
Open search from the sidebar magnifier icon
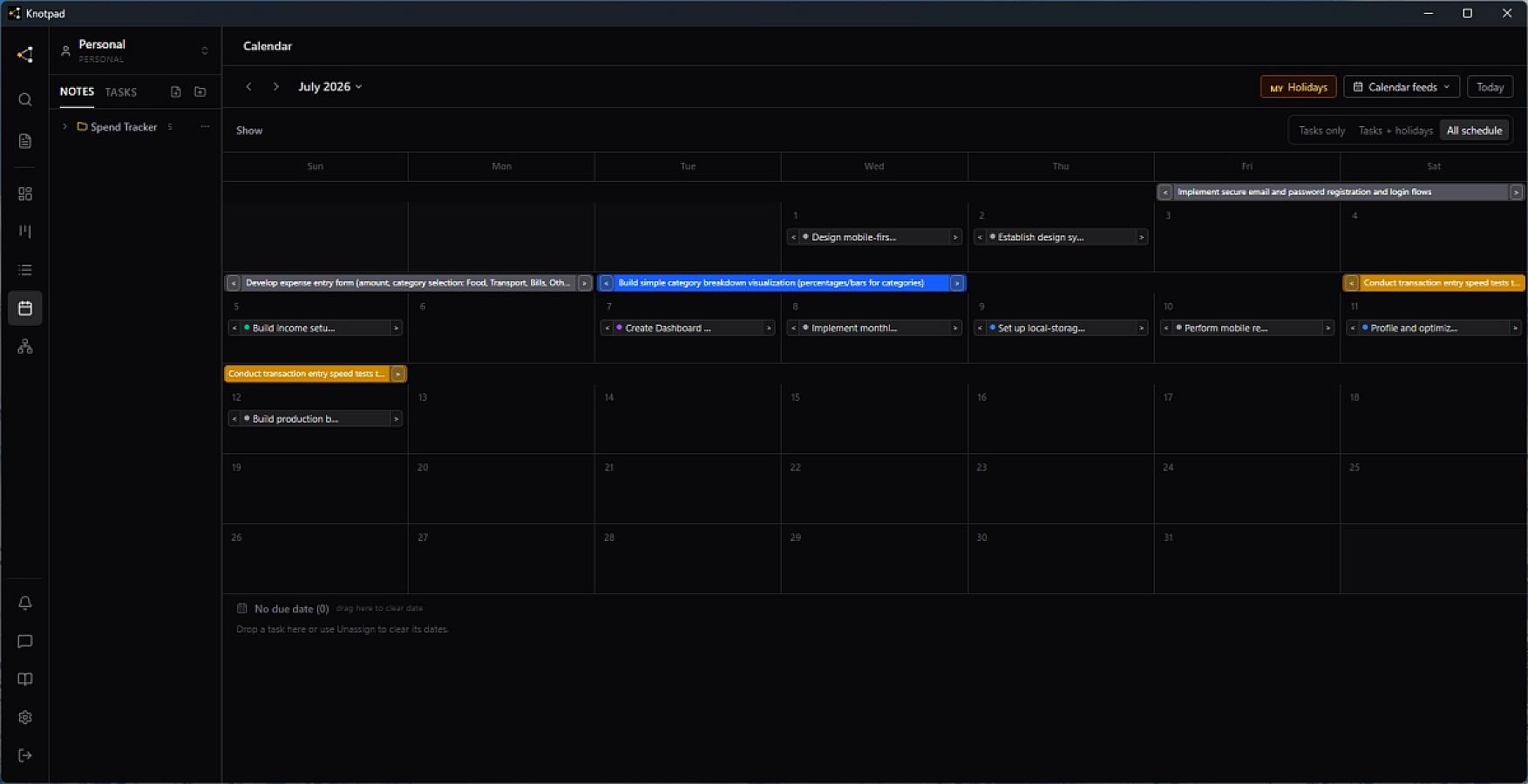(25, 99)
